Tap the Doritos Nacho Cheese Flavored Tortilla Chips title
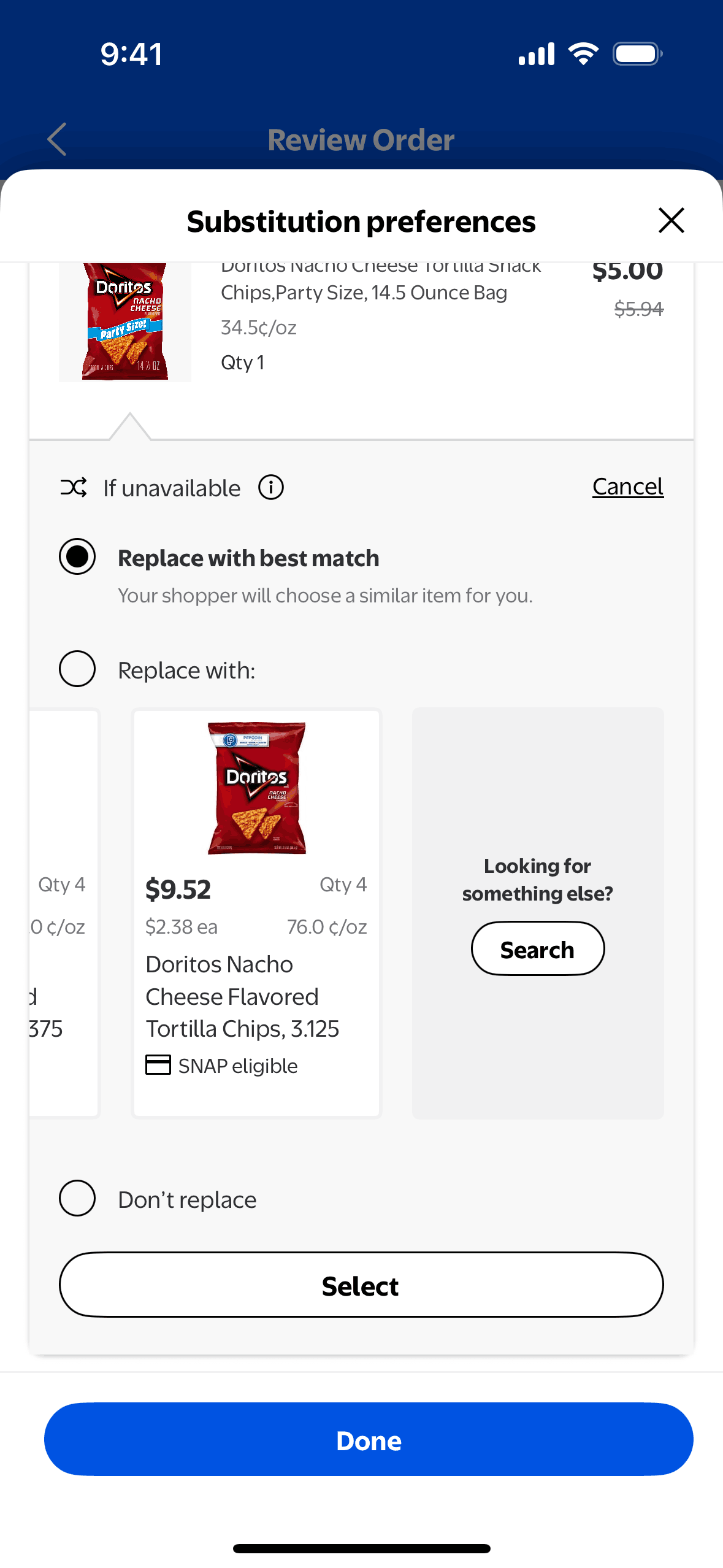This screenshot has height=1568, width=723. click(x=242, y=996)
